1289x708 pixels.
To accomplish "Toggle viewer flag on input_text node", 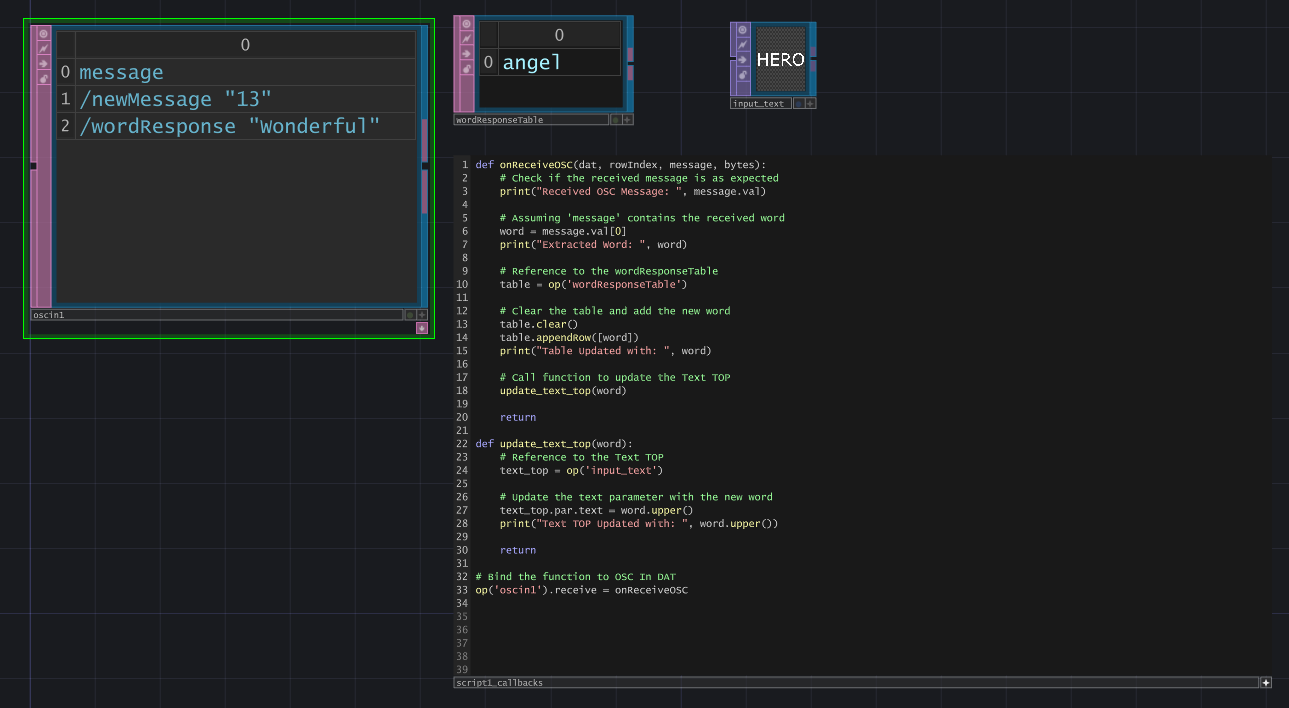I will [x=743, y=31].
